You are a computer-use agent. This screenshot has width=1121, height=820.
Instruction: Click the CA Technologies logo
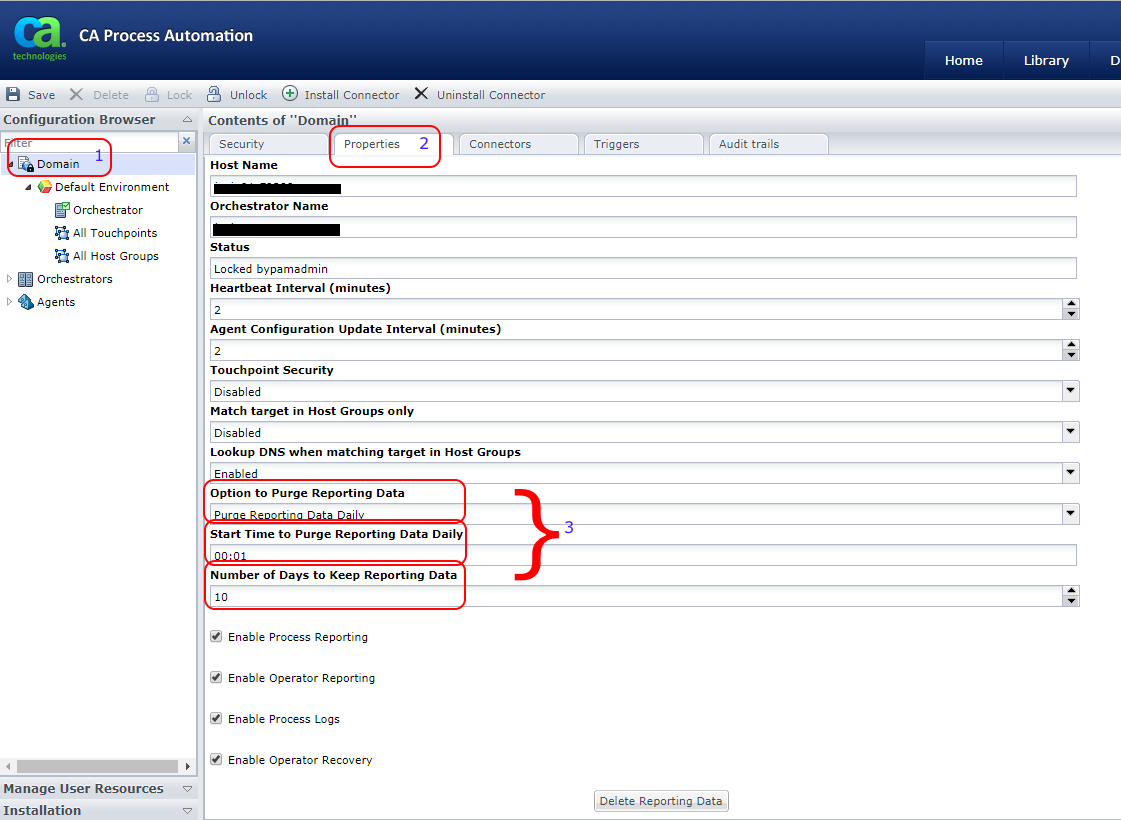coord(39,38)
